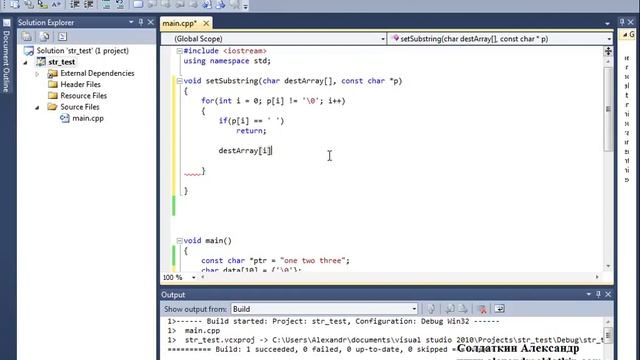Close the main.cpp editor tab
640x360 pixels.
pos(206,23)
